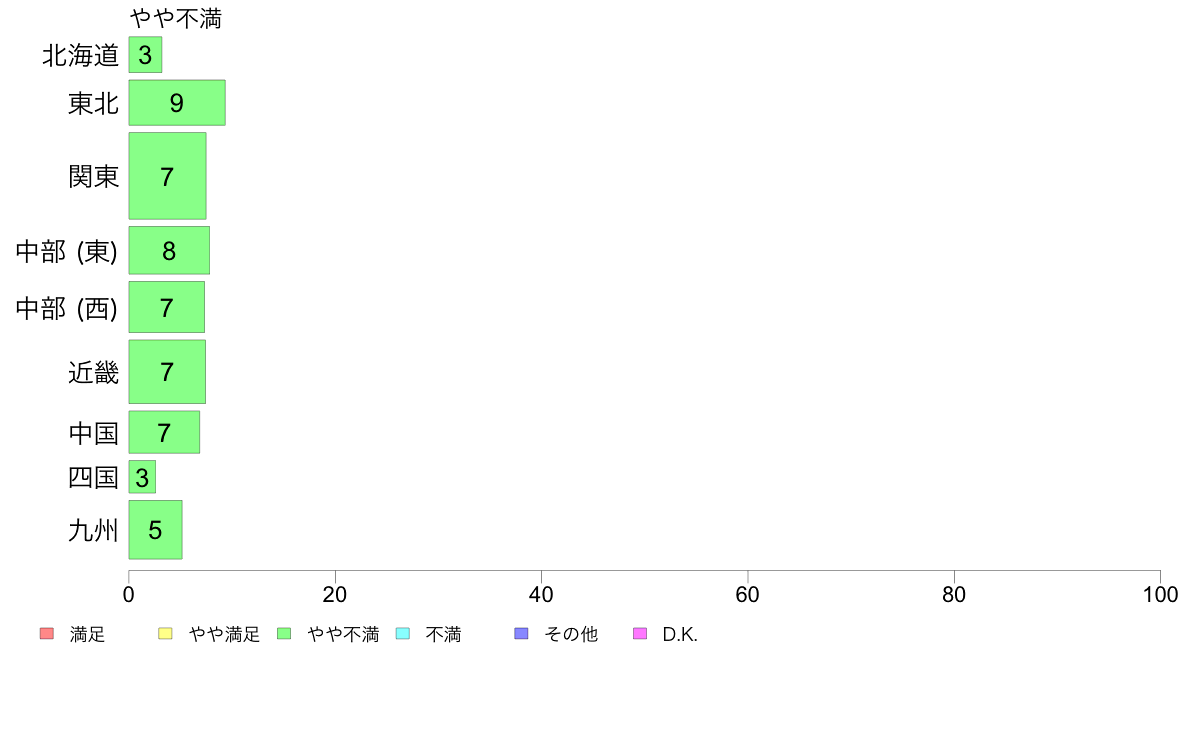Select the 四国 bar showing 3
This screenshot has width=1188, height=736.
142,477
